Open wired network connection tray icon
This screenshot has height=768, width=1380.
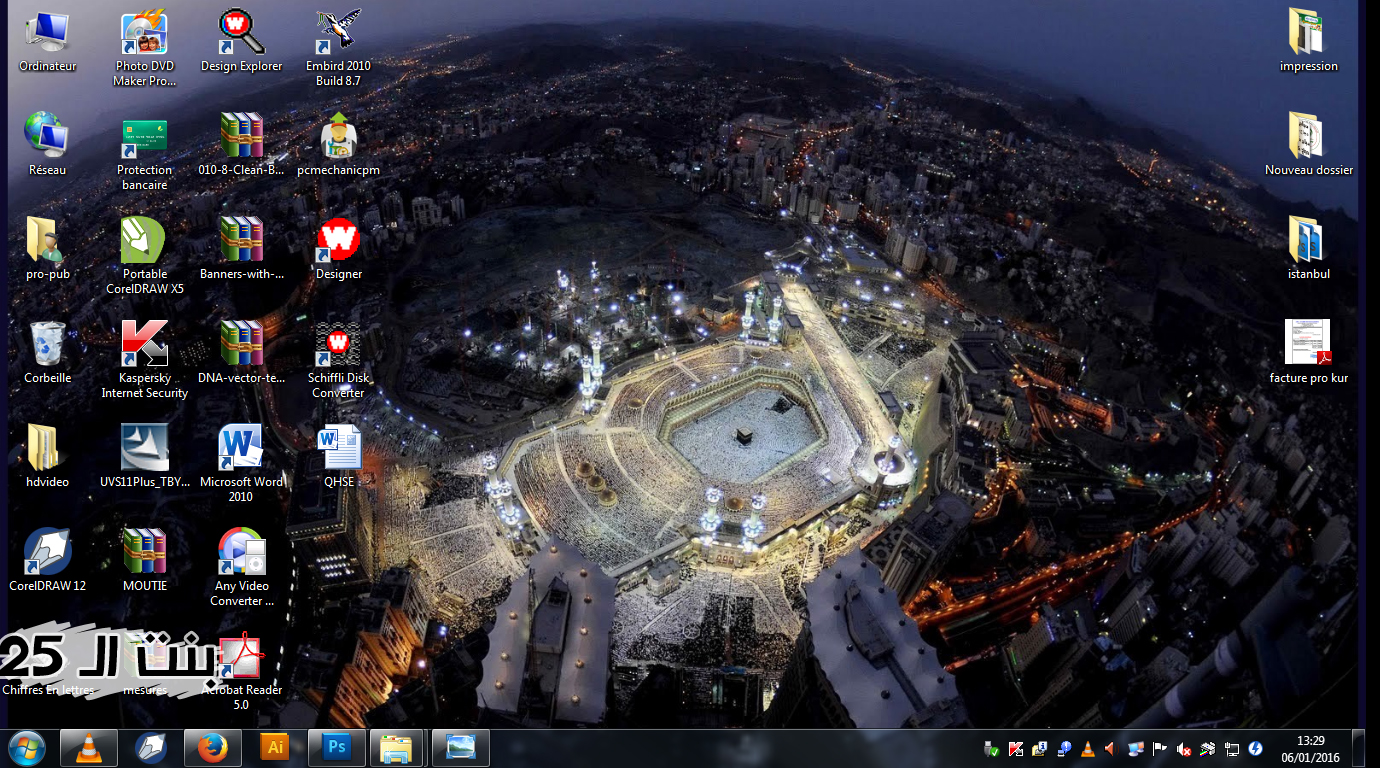1232,749
